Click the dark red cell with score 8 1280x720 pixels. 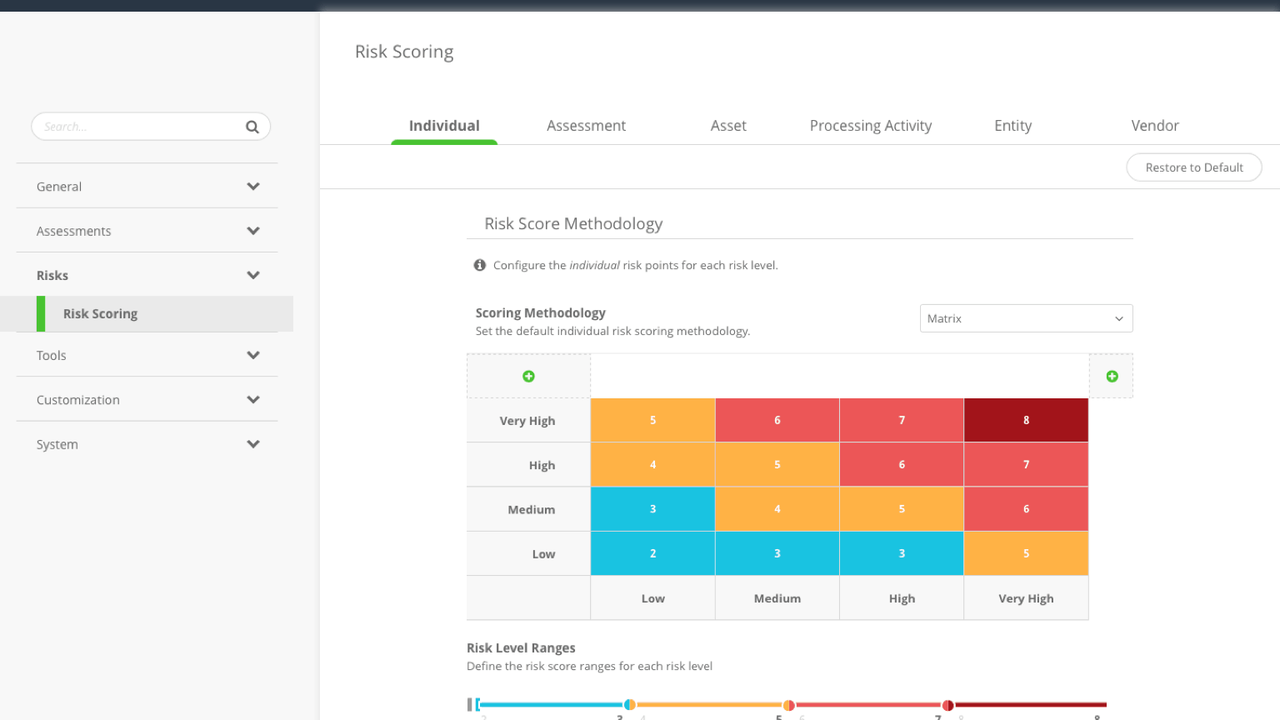1026,421
